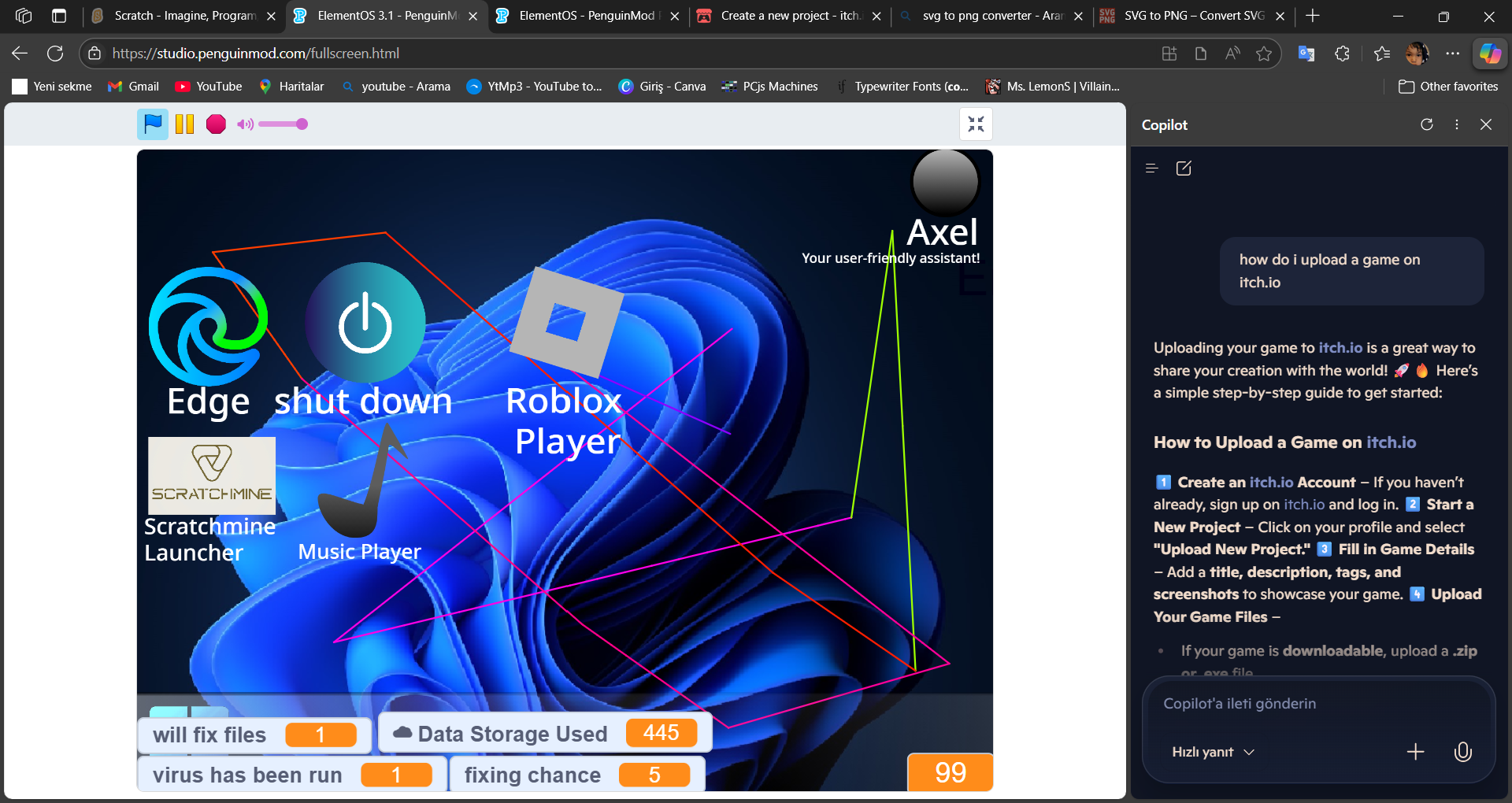The image size is (1512, 803).
Task: Click the Copilot'a ileti gönderin input
Action: tap(1317, 704)
